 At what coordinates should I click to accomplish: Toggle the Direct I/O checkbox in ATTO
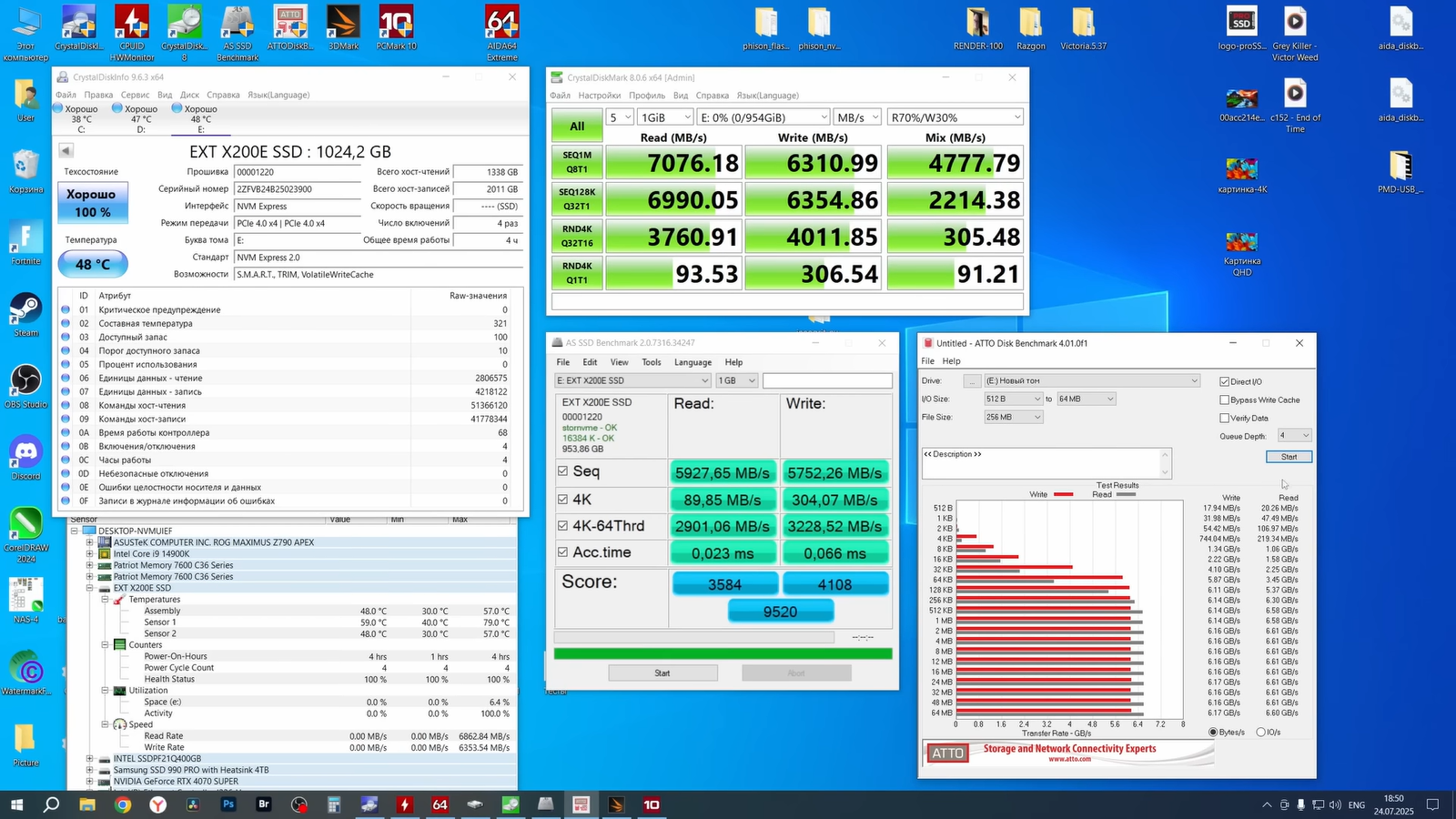(1225, 382)
